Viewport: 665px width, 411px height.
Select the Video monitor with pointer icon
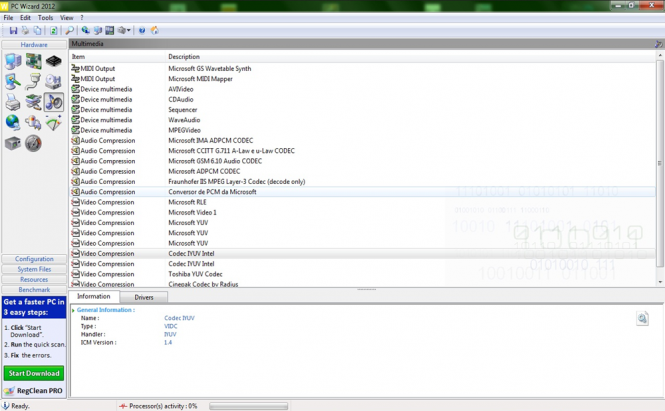click(x=13, y=81)
